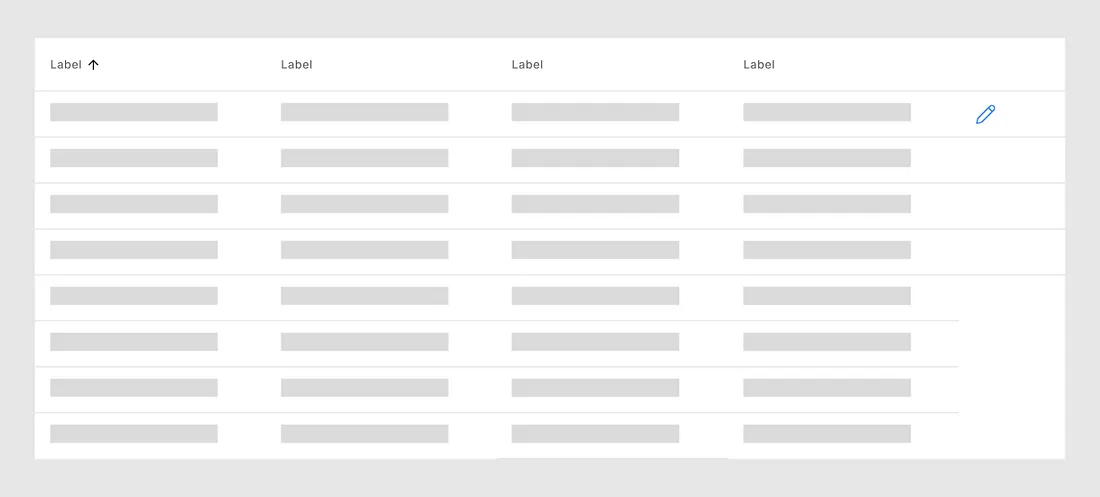Image resolution: width=1100 pixels, height=497 pixels.
Task: Click first row's fourth column cell
Action: tap(827, 112)
